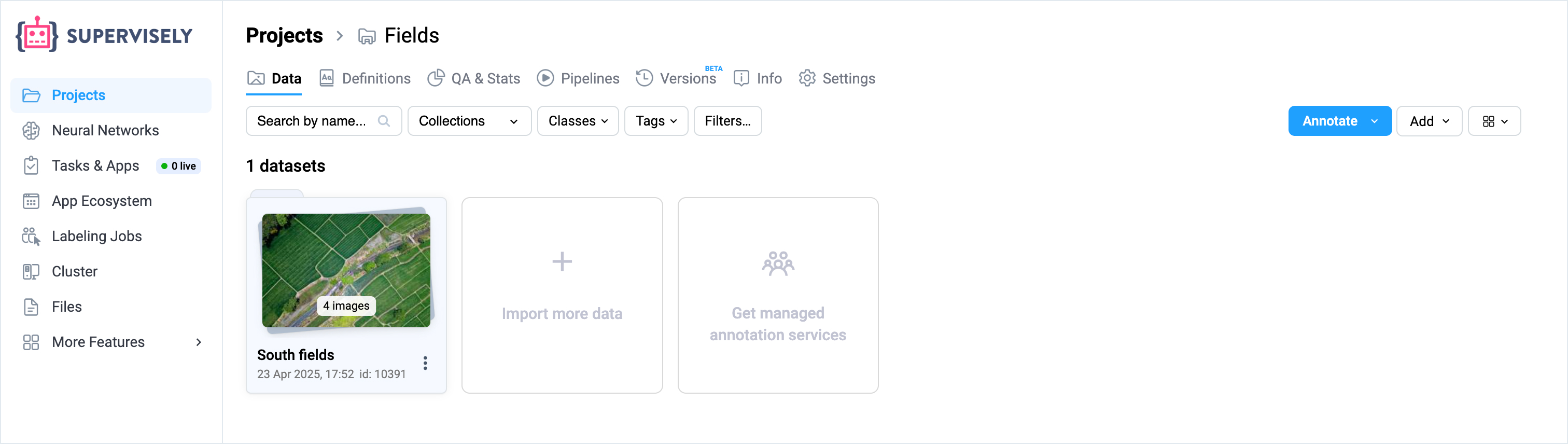Expand the Tags dropdown

(x=655, y=121)
